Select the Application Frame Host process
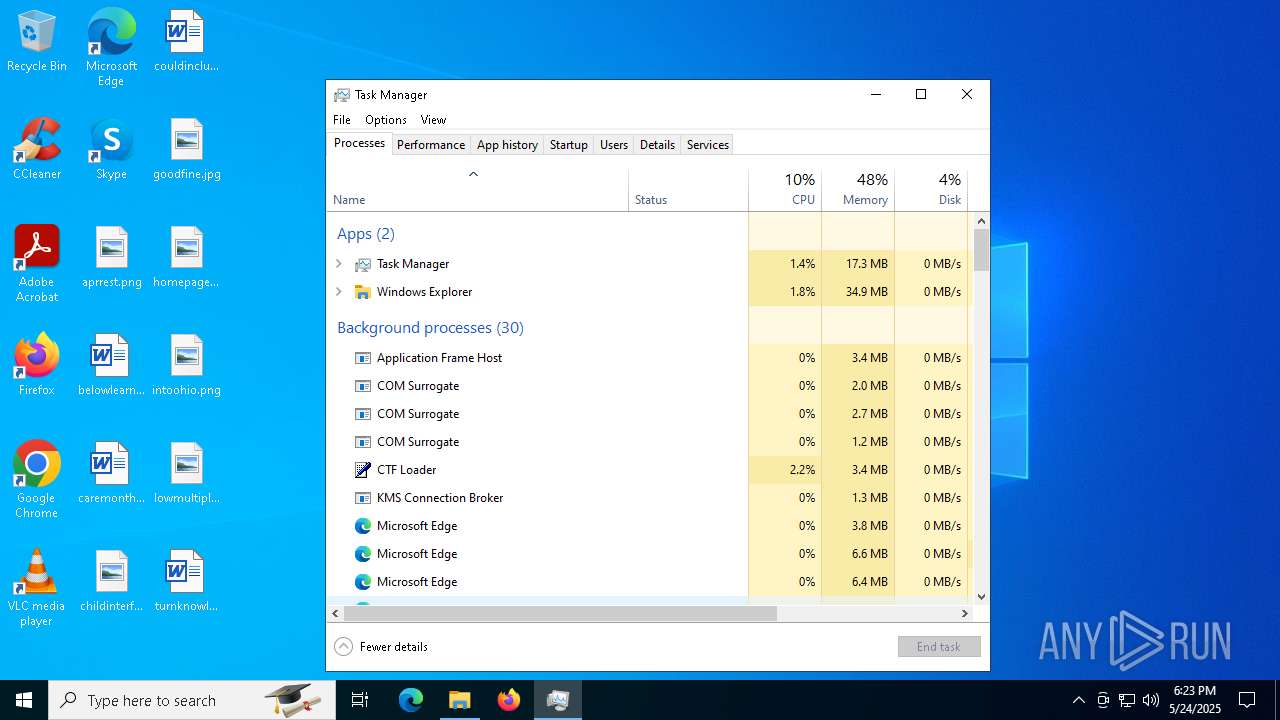The width and height of the screenshot is (1280, 720). click(x=649, y=358)
